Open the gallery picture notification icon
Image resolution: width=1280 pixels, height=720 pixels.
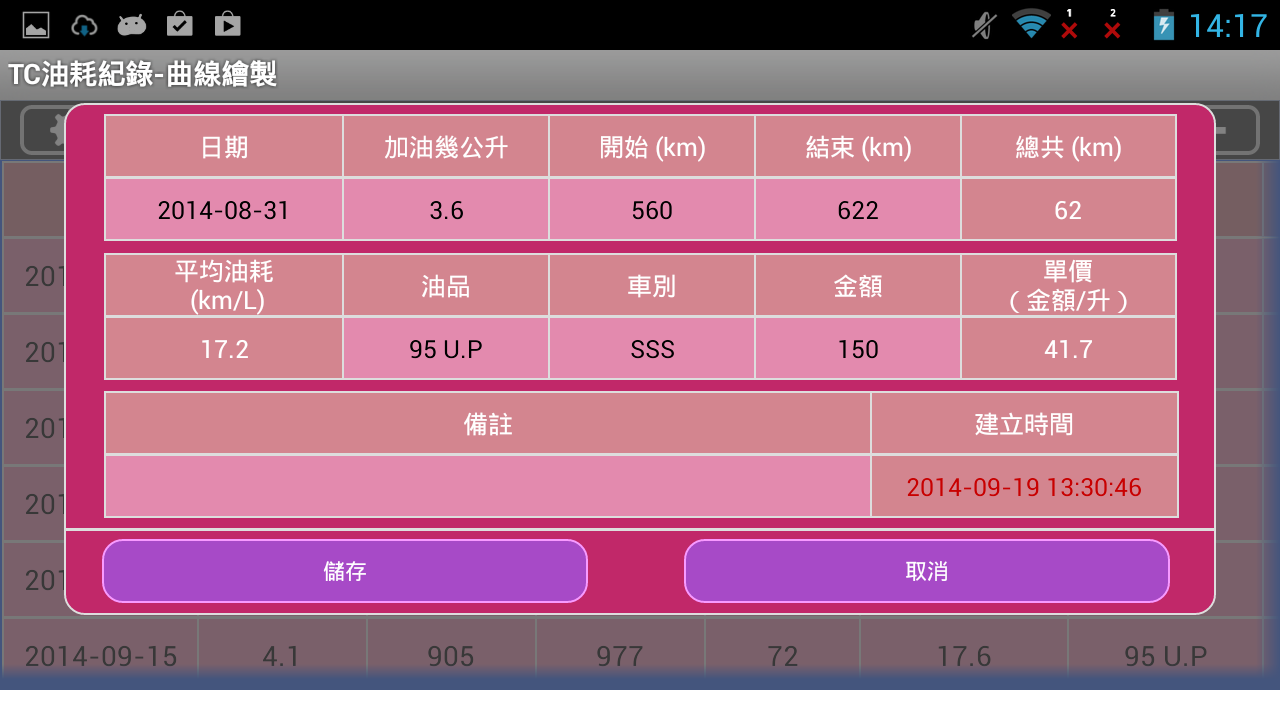pos(36,25)
